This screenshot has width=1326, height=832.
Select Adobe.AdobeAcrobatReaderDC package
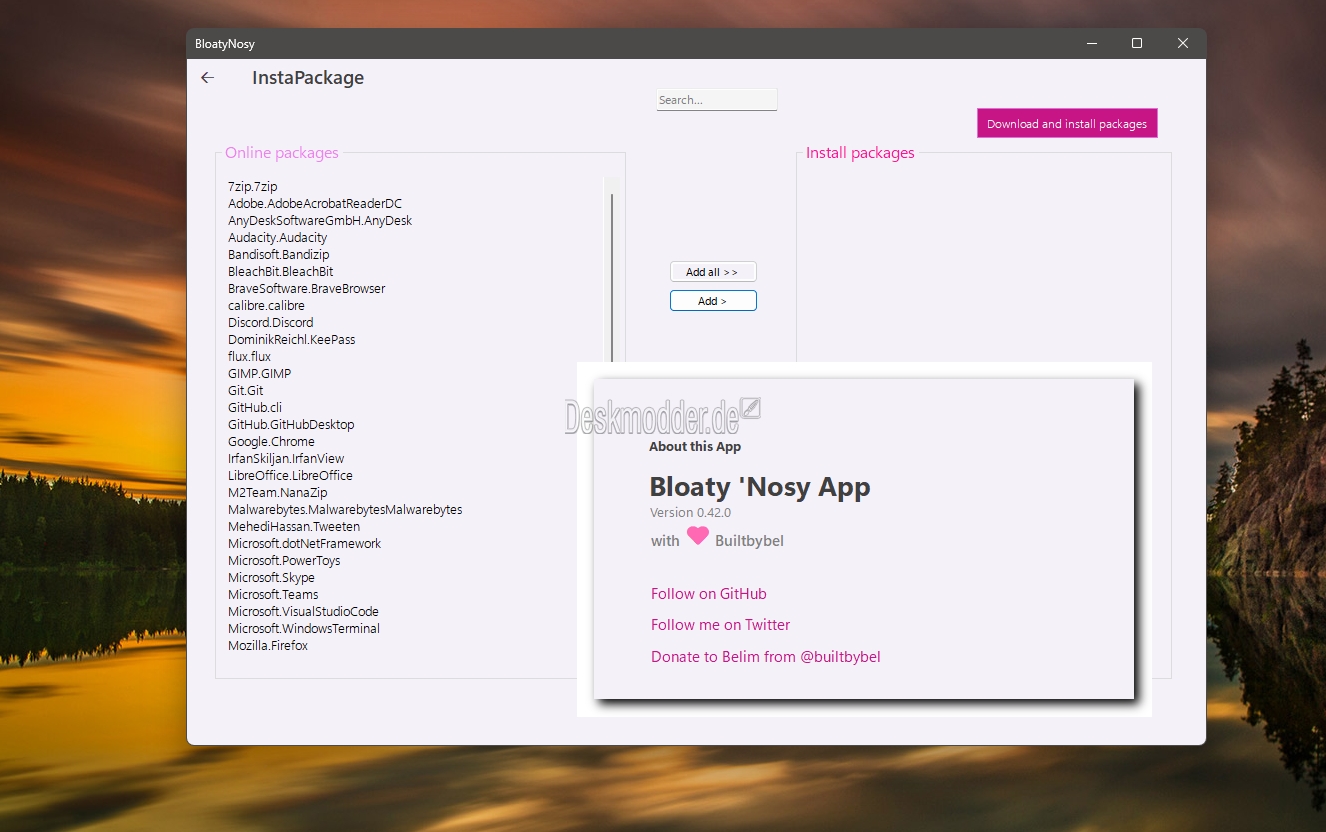tap(315, 204)
